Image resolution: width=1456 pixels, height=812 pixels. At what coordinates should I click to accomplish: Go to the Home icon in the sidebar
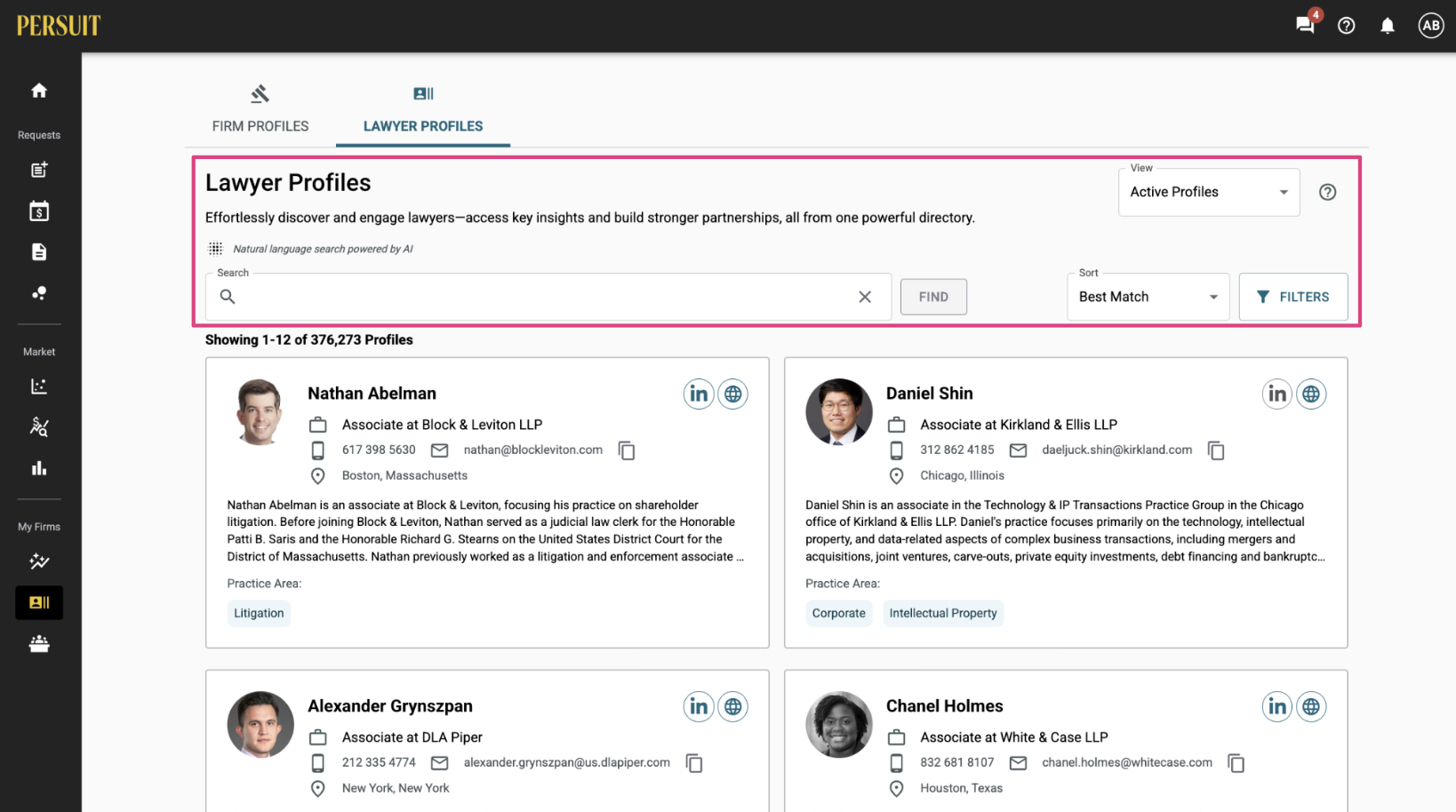pos(39,91)
